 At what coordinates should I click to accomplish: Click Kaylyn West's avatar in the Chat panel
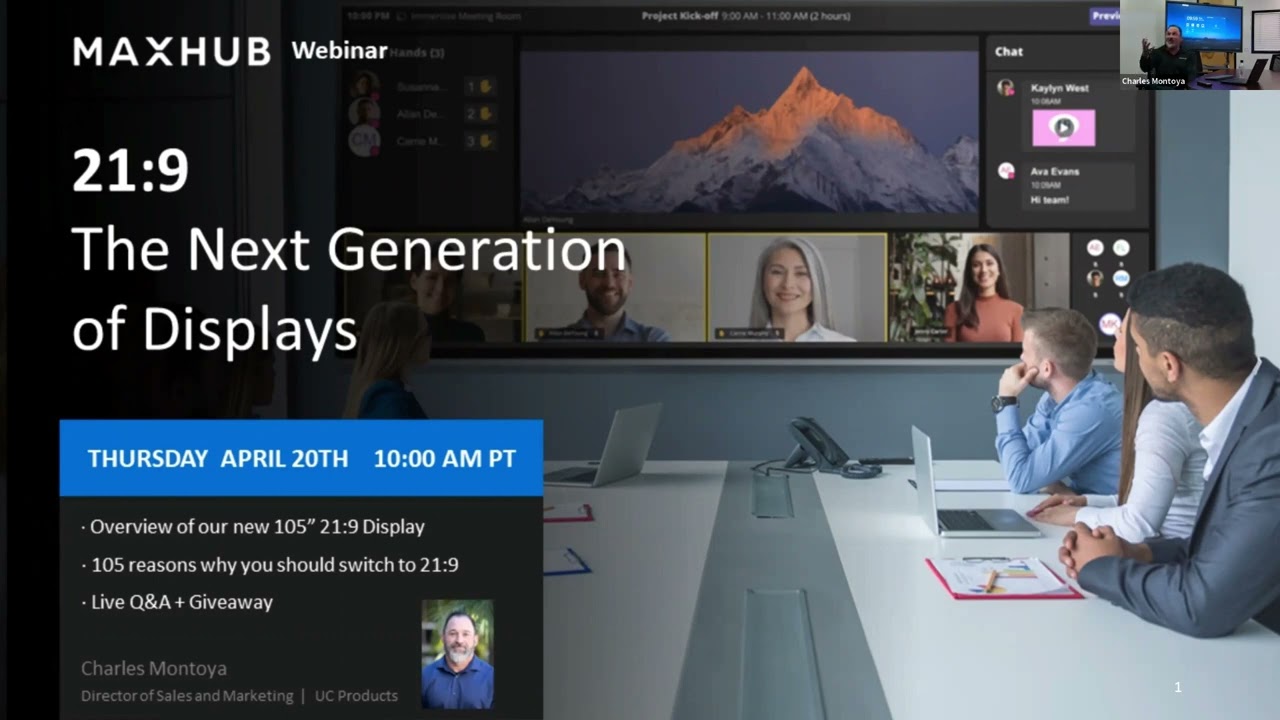[1005, 88]
